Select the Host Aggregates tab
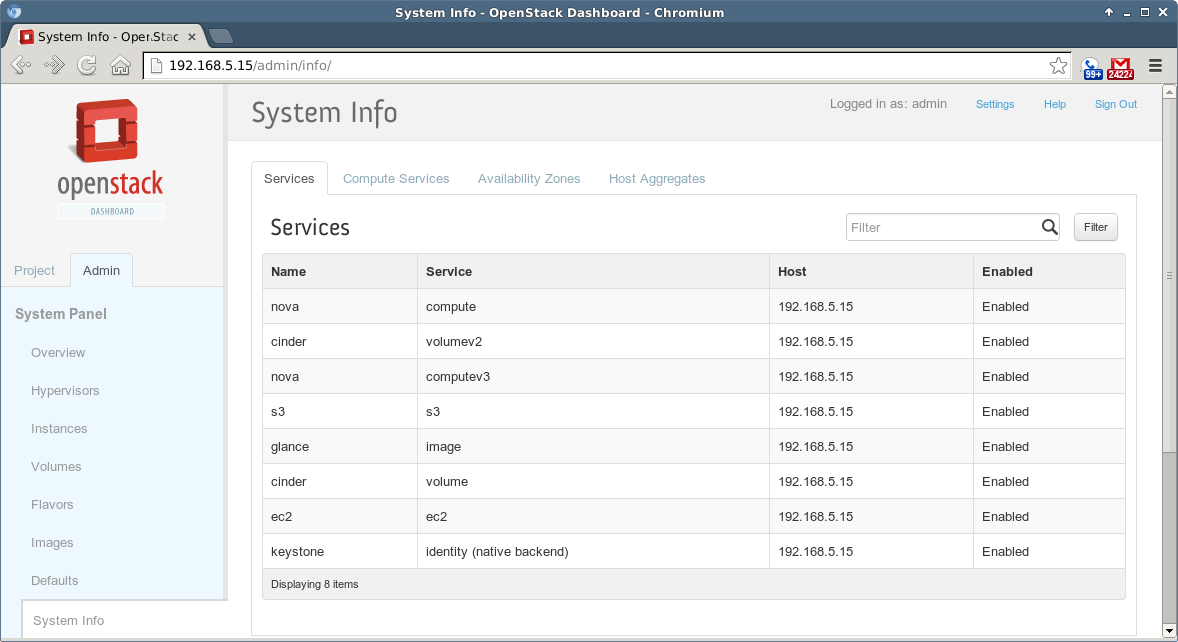This screenshot has width=1178, height=642. pos(657,179)
